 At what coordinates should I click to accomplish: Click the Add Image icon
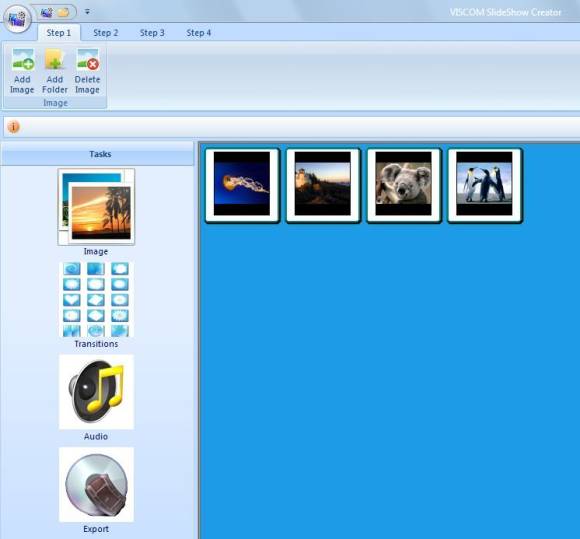tap(23, 60)
